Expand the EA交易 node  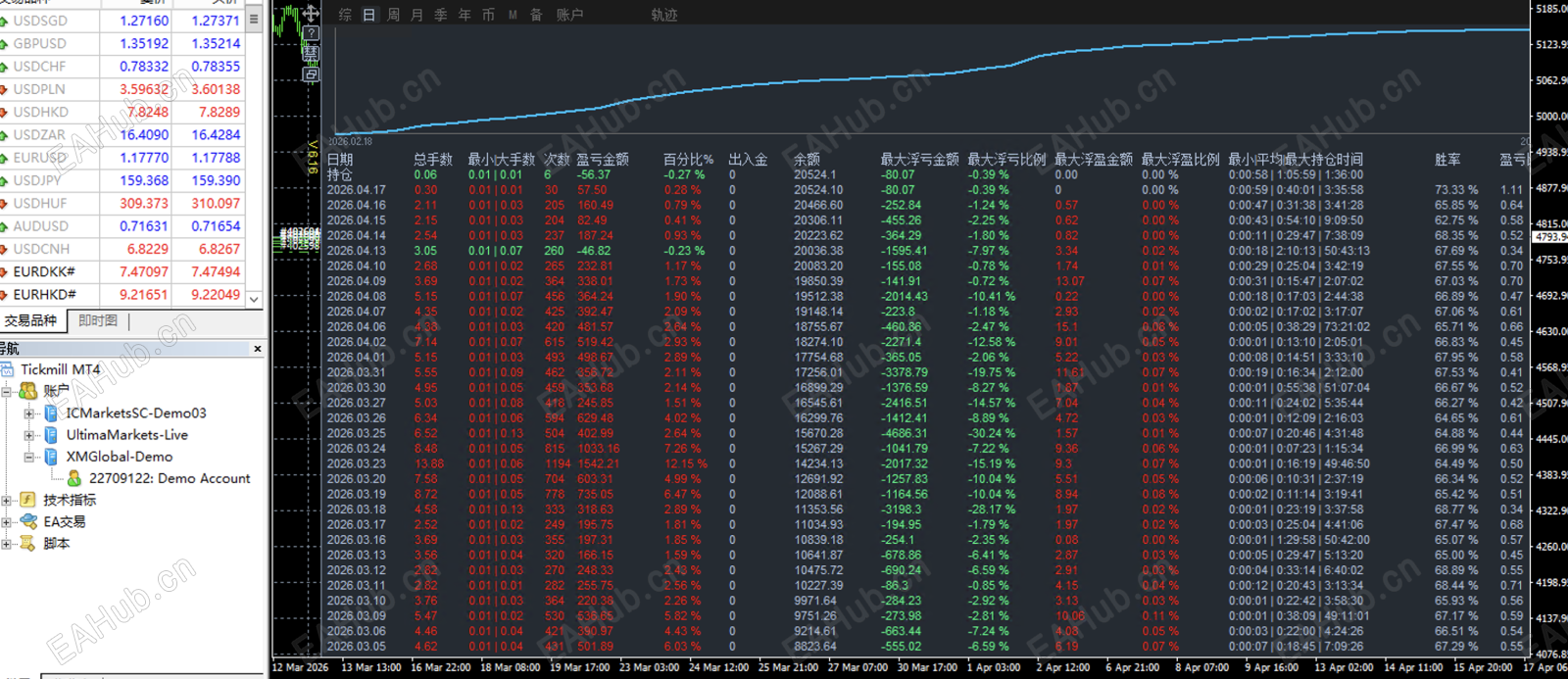[6, 521]
